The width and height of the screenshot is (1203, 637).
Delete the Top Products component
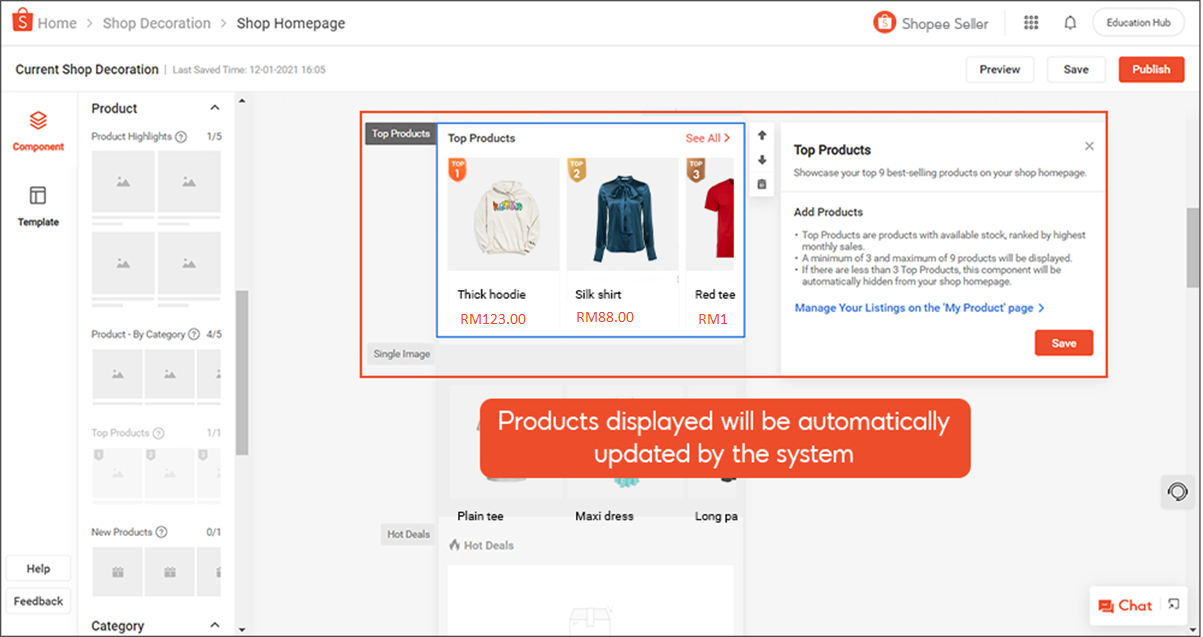pyautogui.click(x=761, y=184)
